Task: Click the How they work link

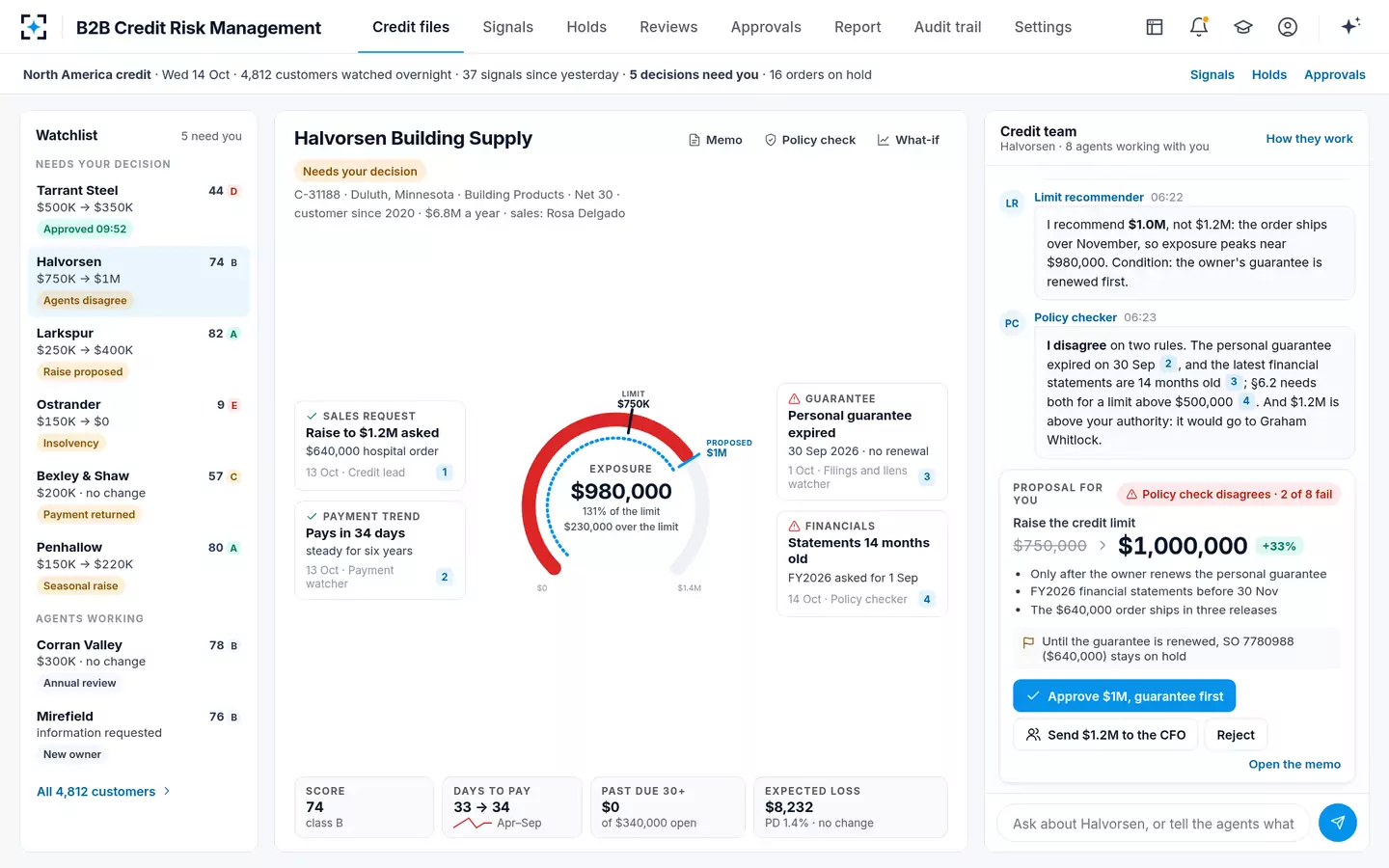Action: (1309, 139)
